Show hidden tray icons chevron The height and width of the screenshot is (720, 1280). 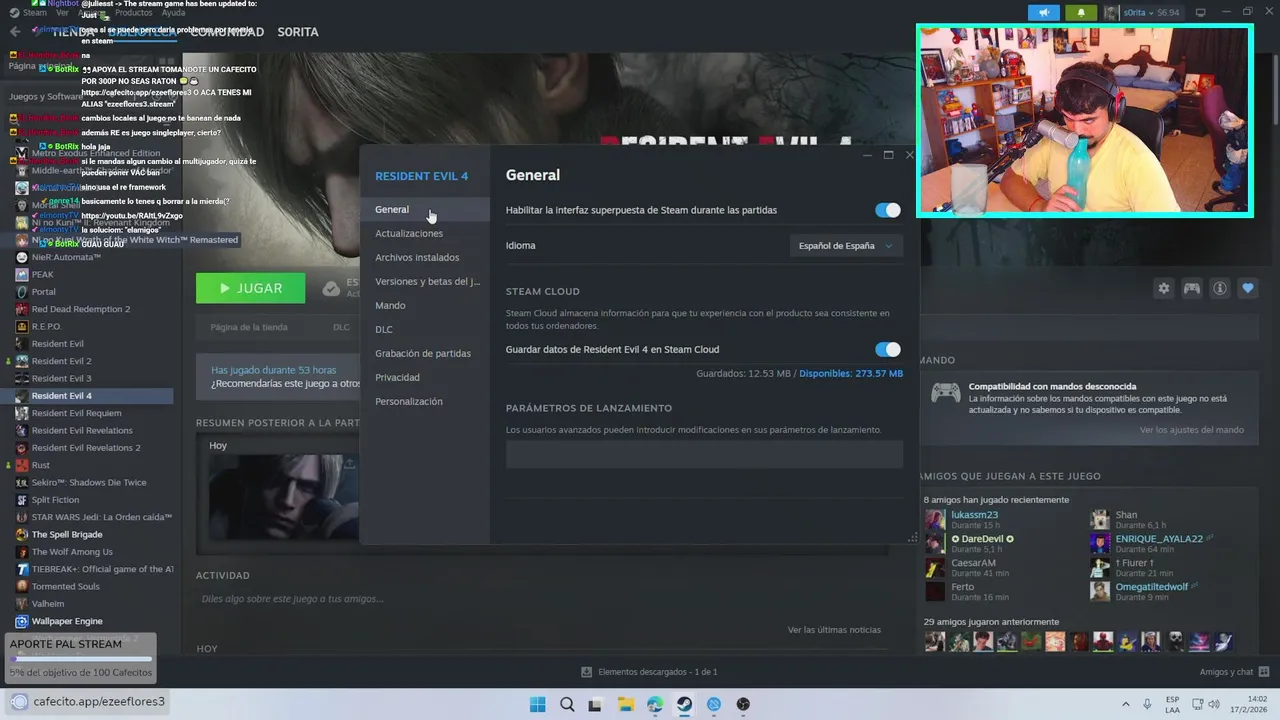pos(1126,704)
